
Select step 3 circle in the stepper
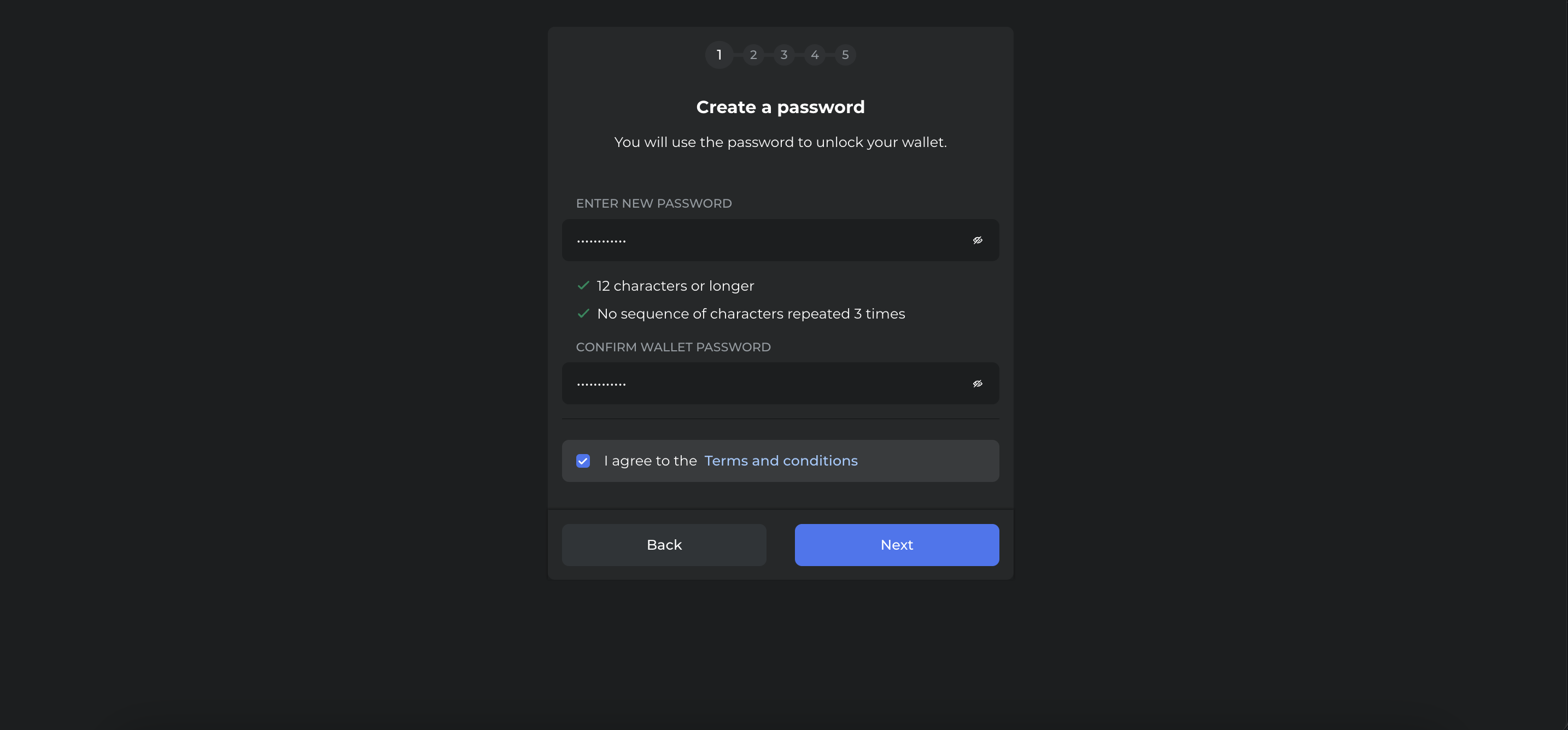pyautogui.click(x=784, y=55)
